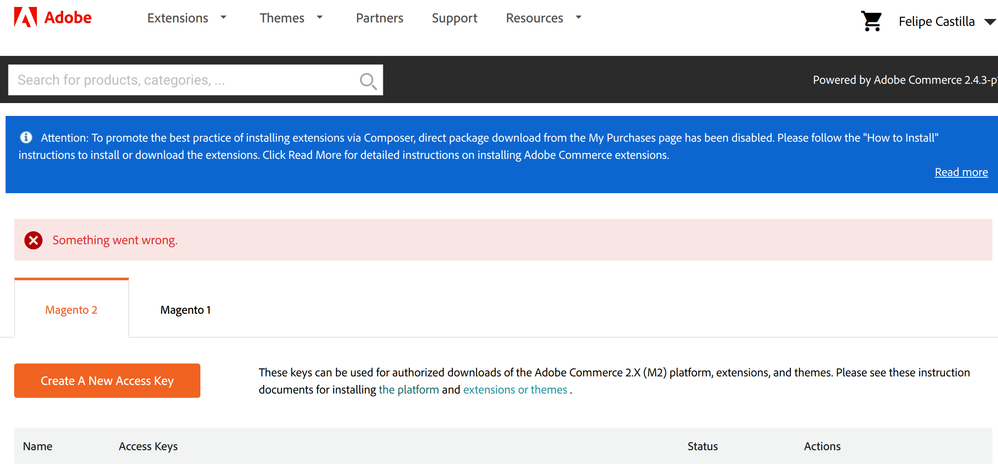Click the Access Keys column header
This screenshot has height=473, width=998.
click(x=148, y=446)
